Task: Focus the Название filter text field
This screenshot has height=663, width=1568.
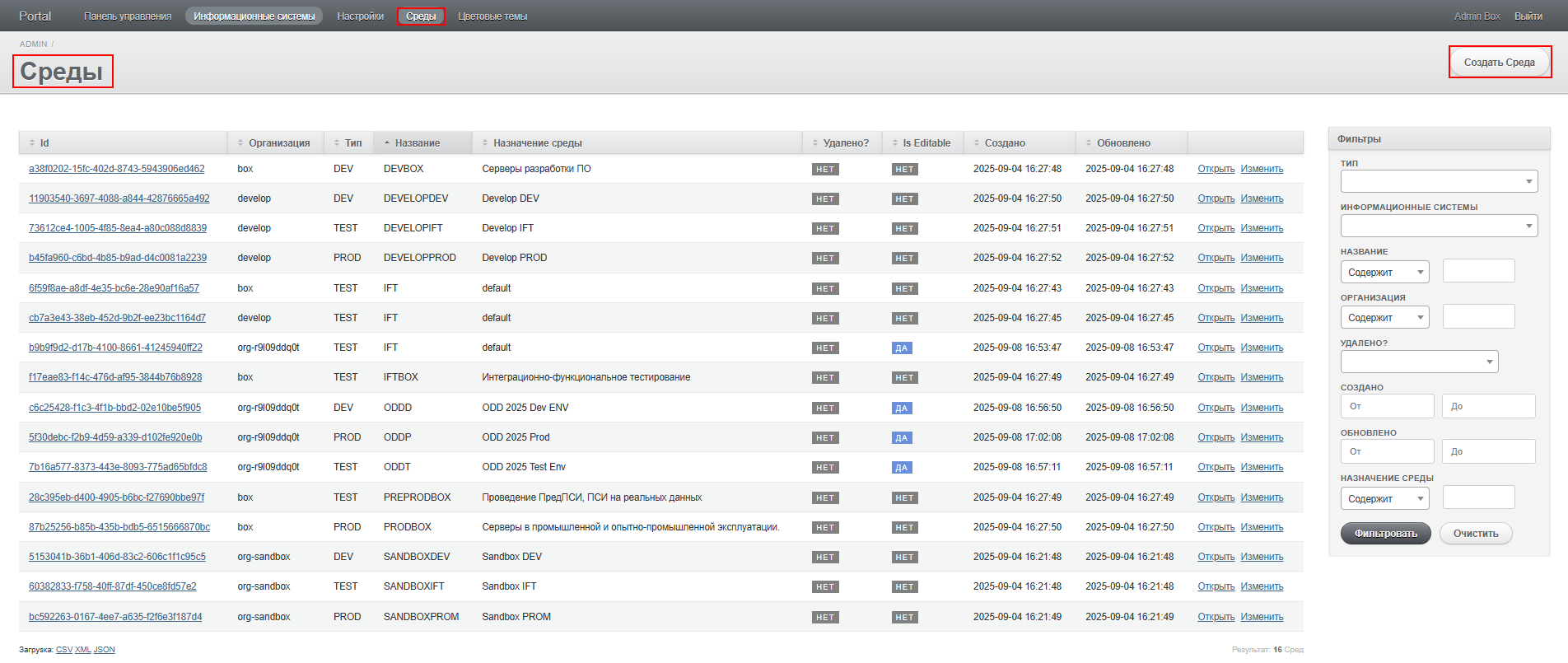Action: point(1479,271)
